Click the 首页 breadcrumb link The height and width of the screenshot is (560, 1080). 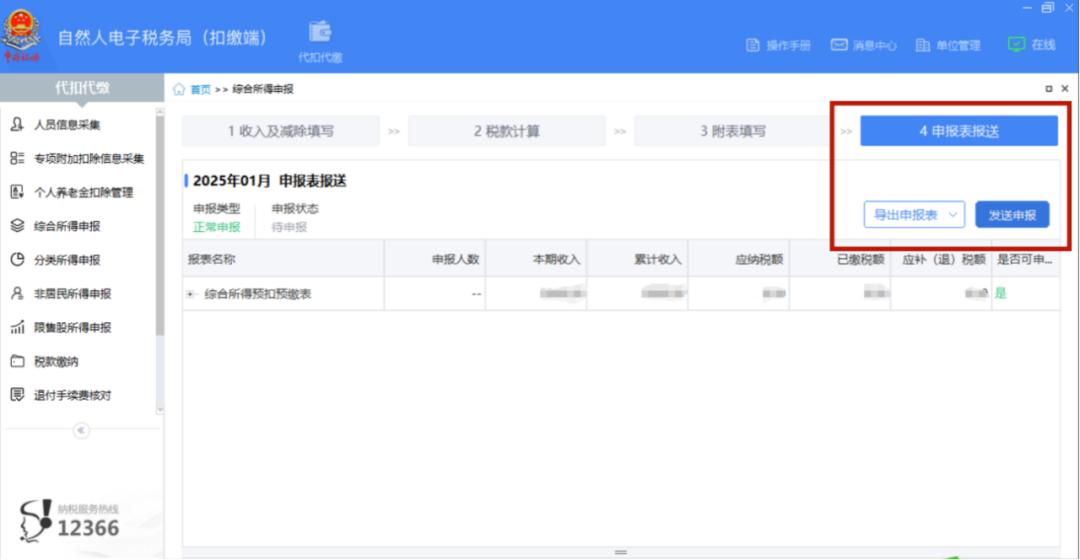[200, 89]
